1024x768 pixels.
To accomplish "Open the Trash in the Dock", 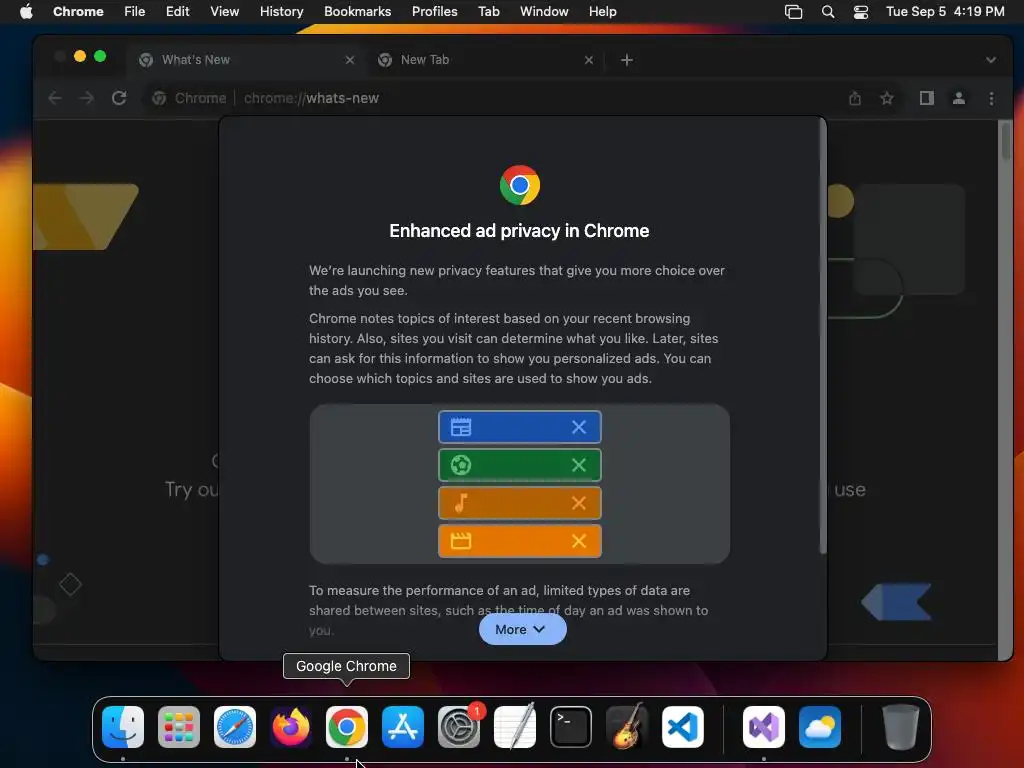I will tap(901, 727).
